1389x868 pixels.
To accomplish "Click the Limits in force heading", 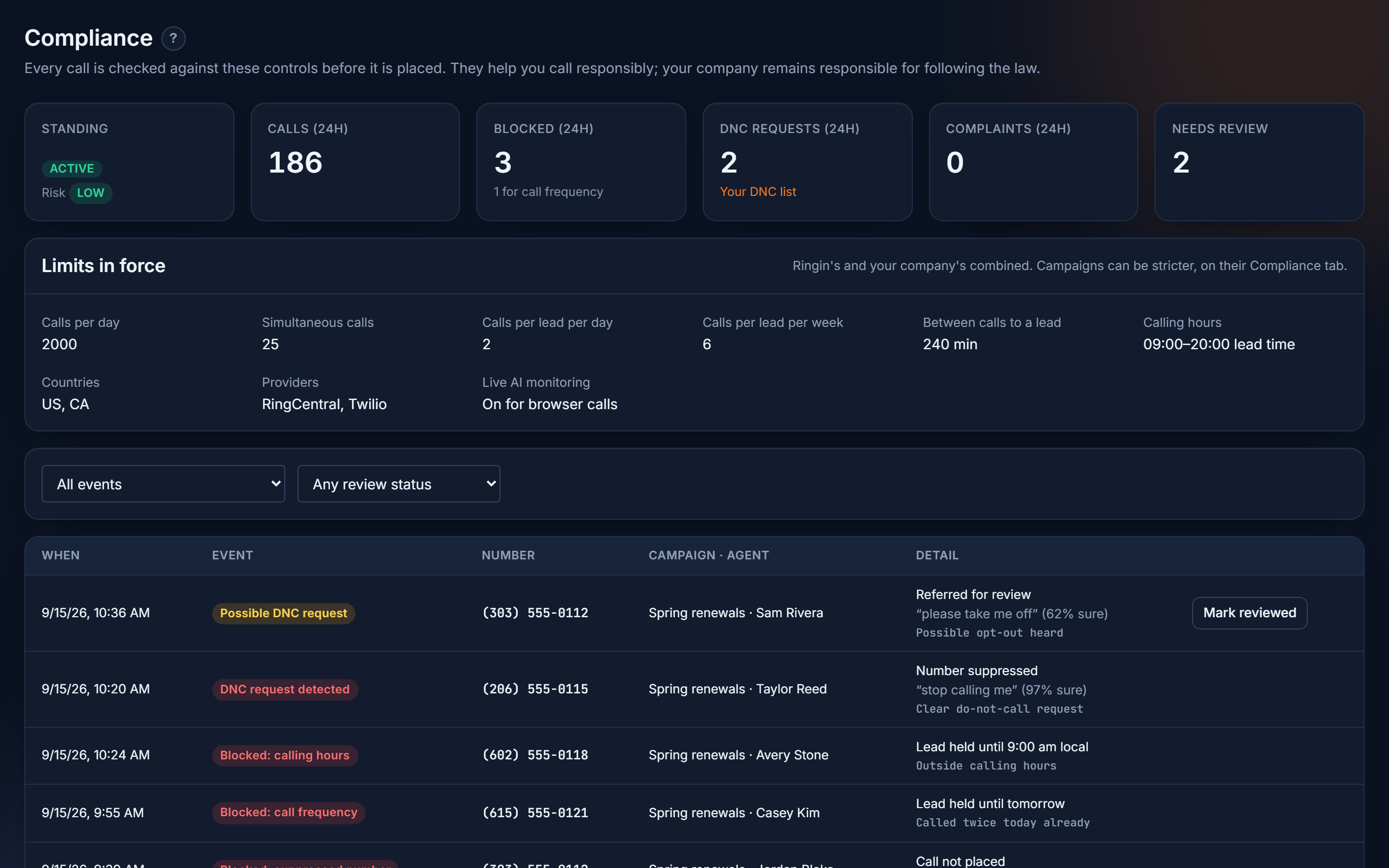I will pos(104,266).
